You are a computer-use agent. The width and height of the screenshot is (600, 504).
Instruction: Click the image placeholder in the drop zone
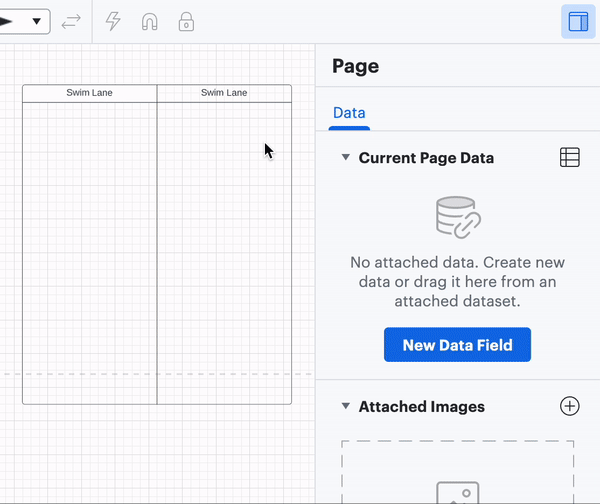click(457, 492)
